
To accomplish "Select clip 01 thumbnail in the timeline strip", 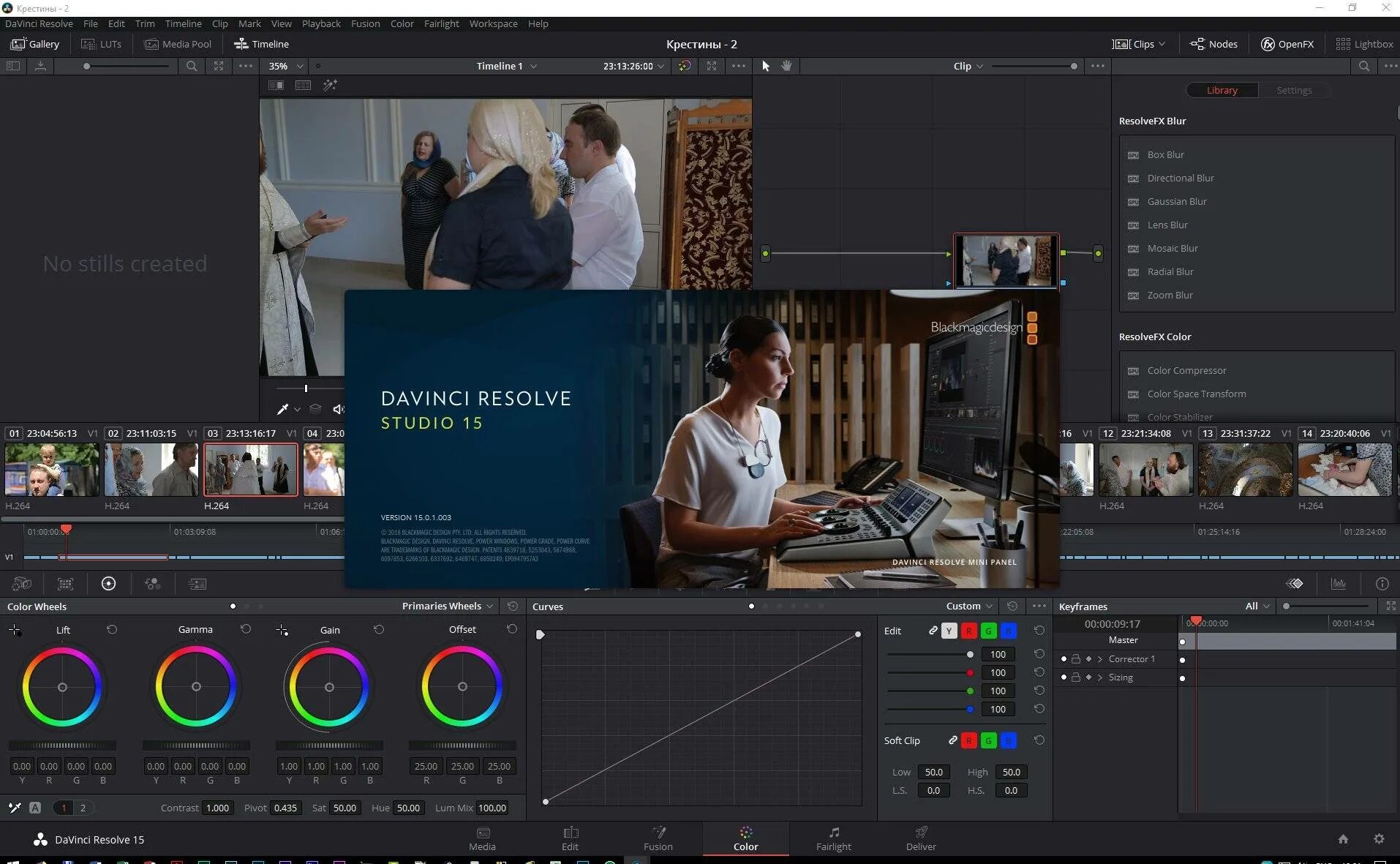I will (52, 470).
